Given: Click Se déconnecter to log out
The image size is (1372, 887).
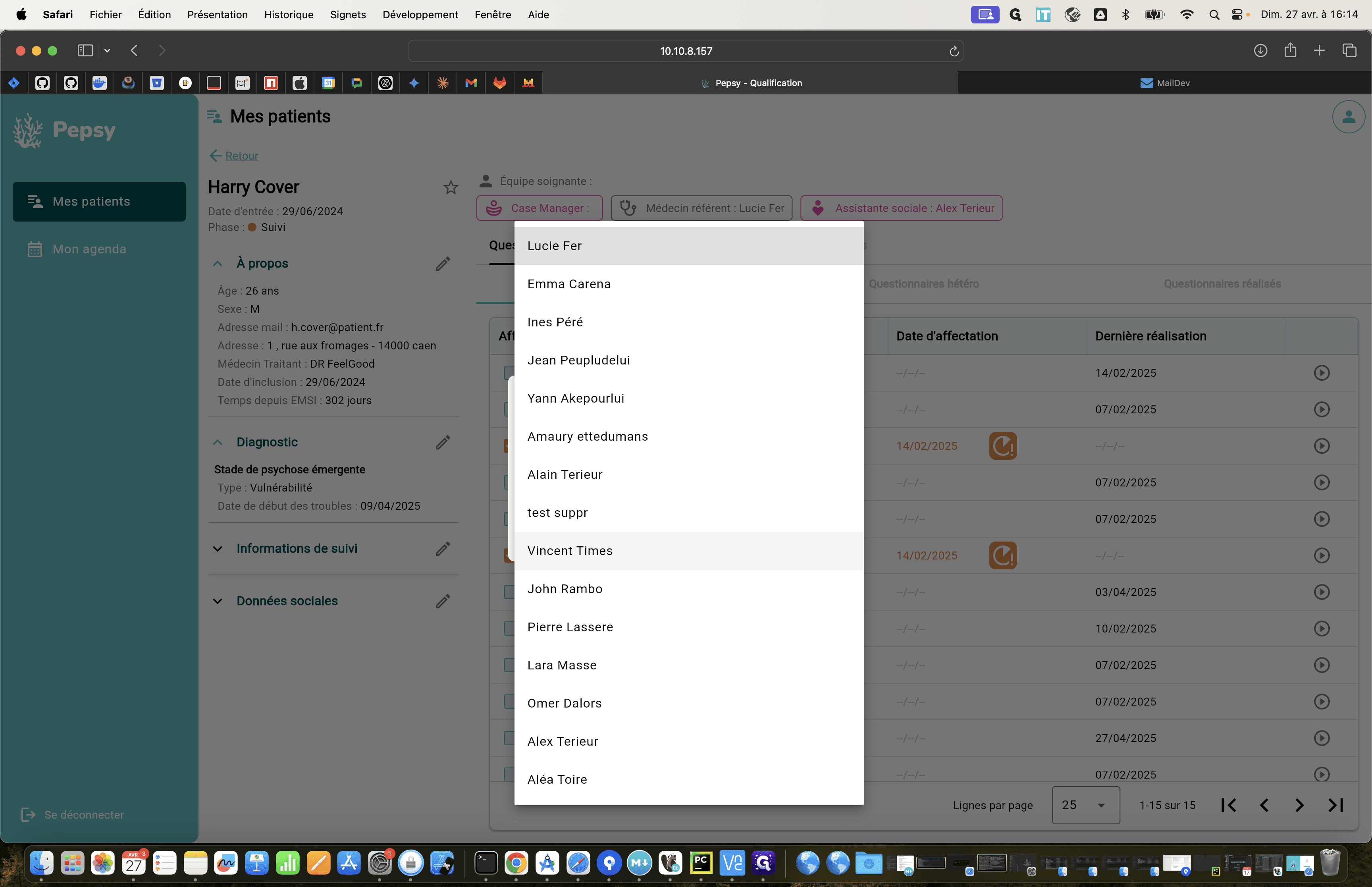Looking at the screenshot, I should pyautogui.click(x=73, y=815).
